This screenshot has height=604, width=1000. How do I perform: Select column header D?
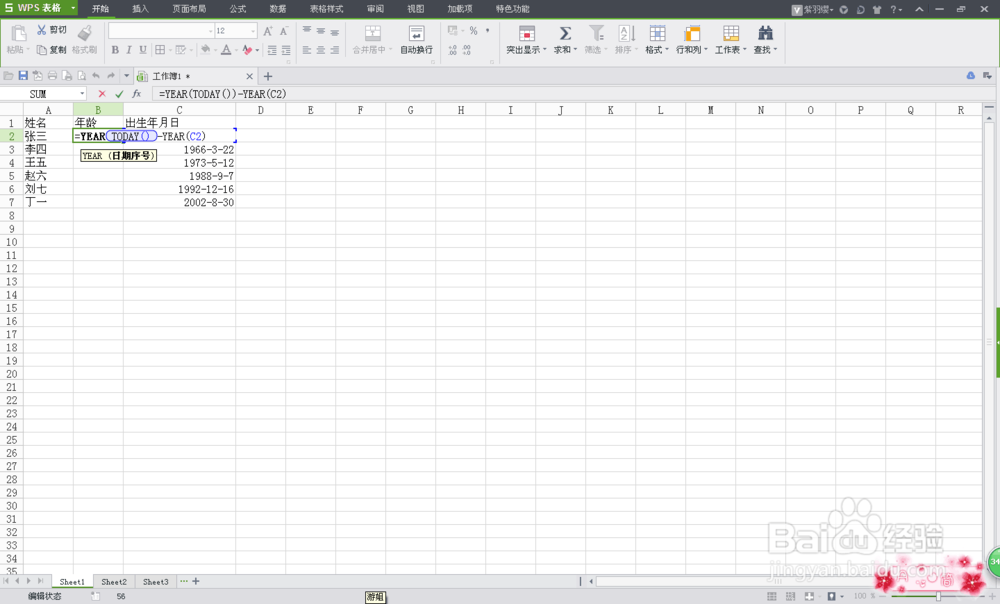click(260, 110)
